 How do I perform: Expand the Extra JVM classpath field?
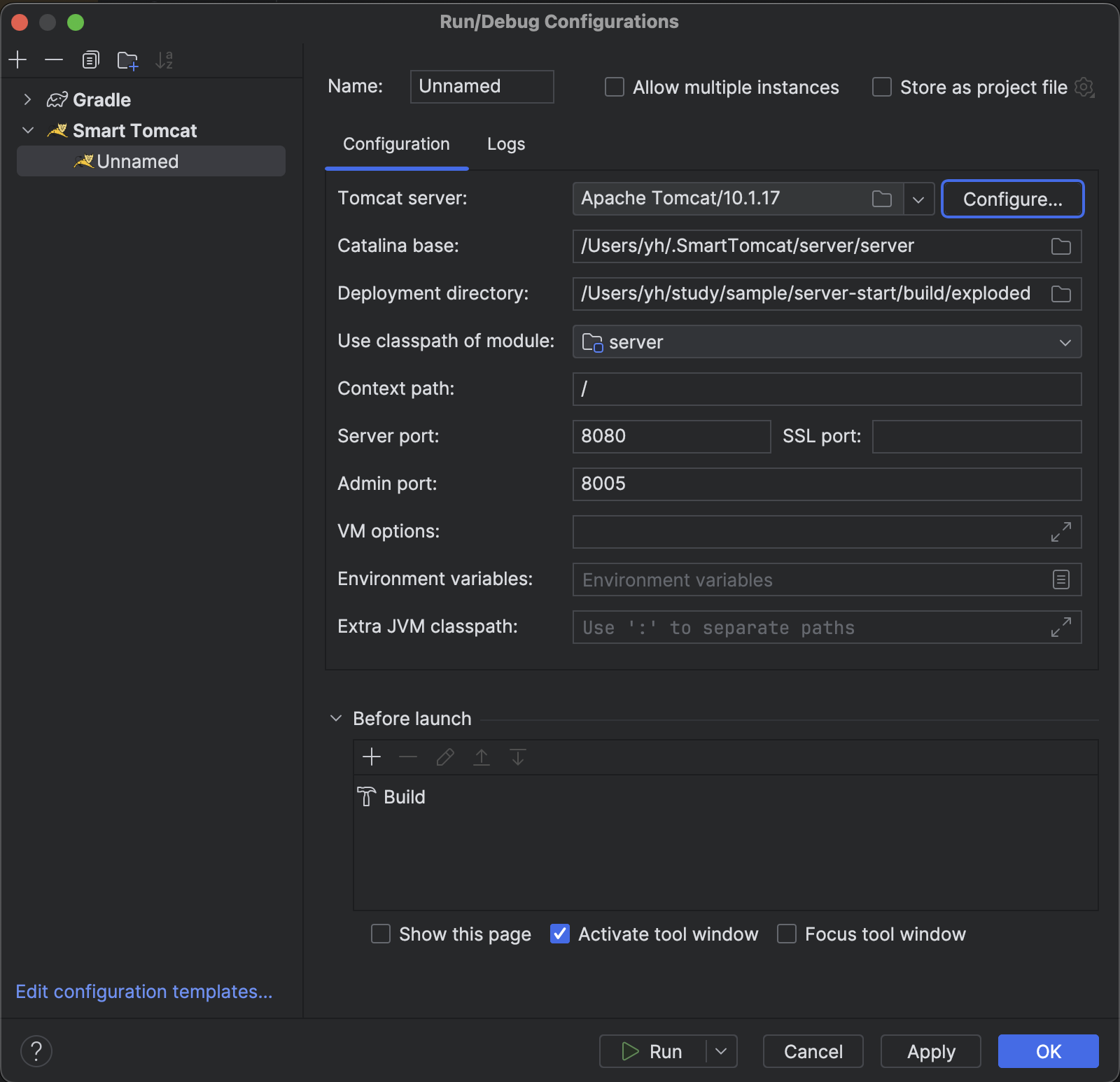tap(1061, 627)
